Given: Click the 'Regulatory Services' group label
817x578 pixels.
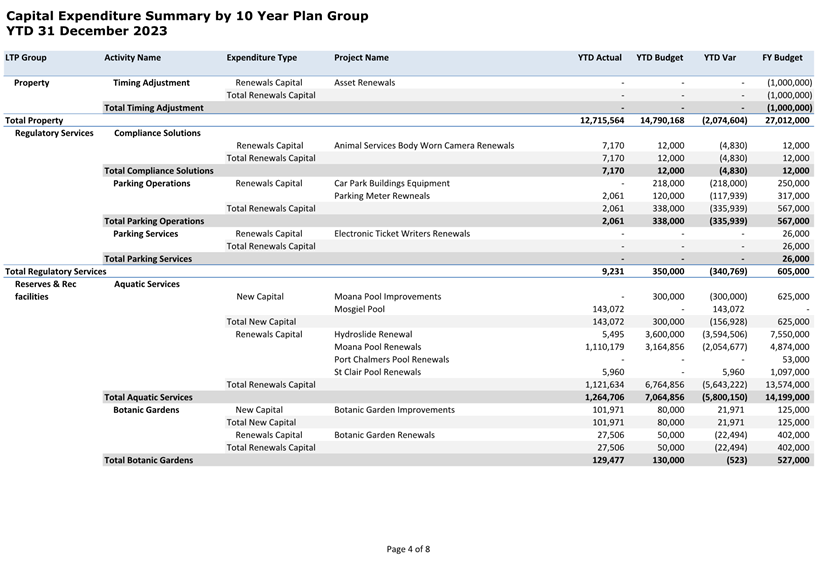Looking at the screenshot, I should 54,133.
